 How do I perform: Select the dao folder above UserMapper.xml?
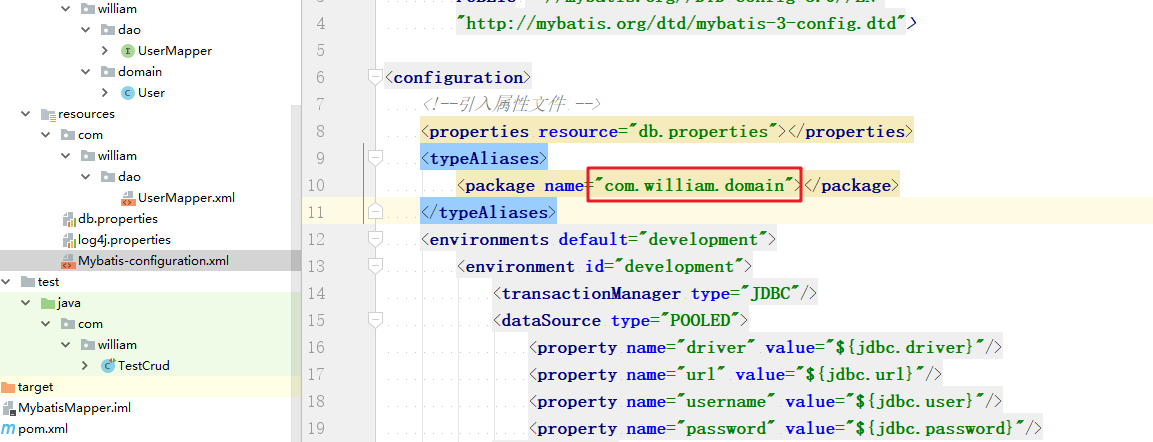(x=129, y=177)
